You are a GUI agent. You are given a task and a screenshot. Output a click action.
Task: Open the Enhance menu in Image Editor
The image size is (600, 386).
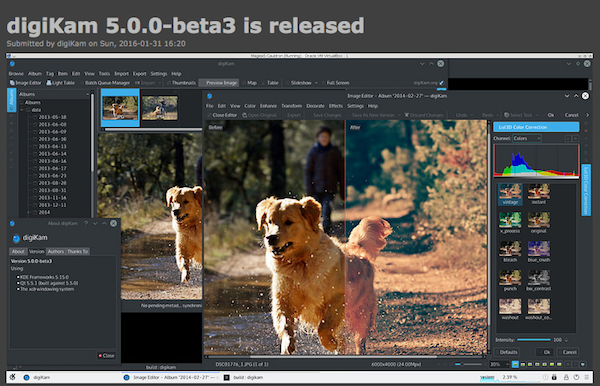pyautogui.click(x=268, y=106)
